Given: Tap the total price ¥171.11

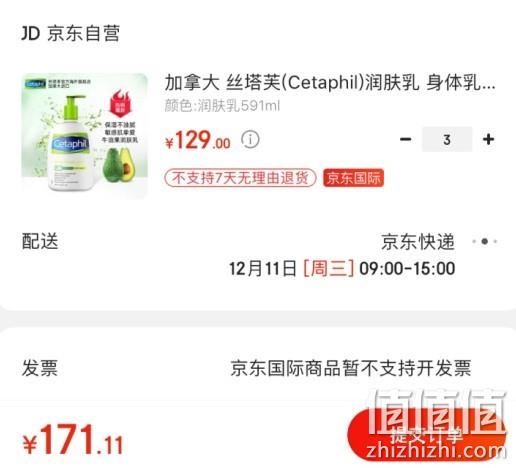Looking at the screenshot, I should coord(73,440).
